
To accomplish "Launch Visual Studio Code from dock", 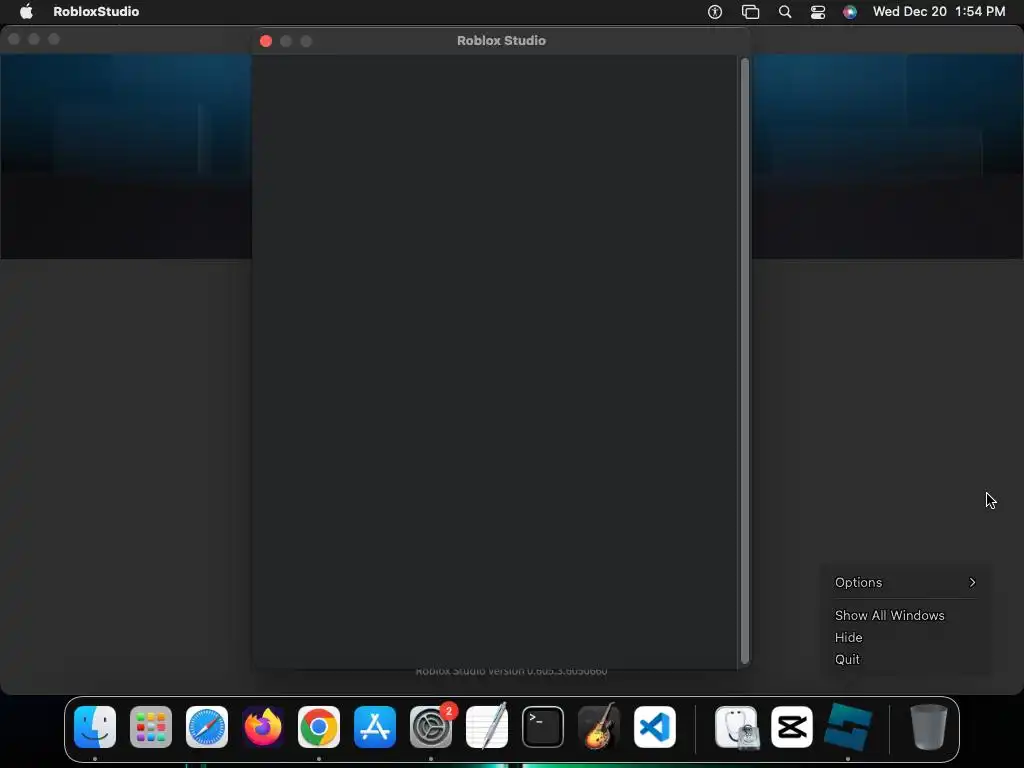I will (655, 727).
